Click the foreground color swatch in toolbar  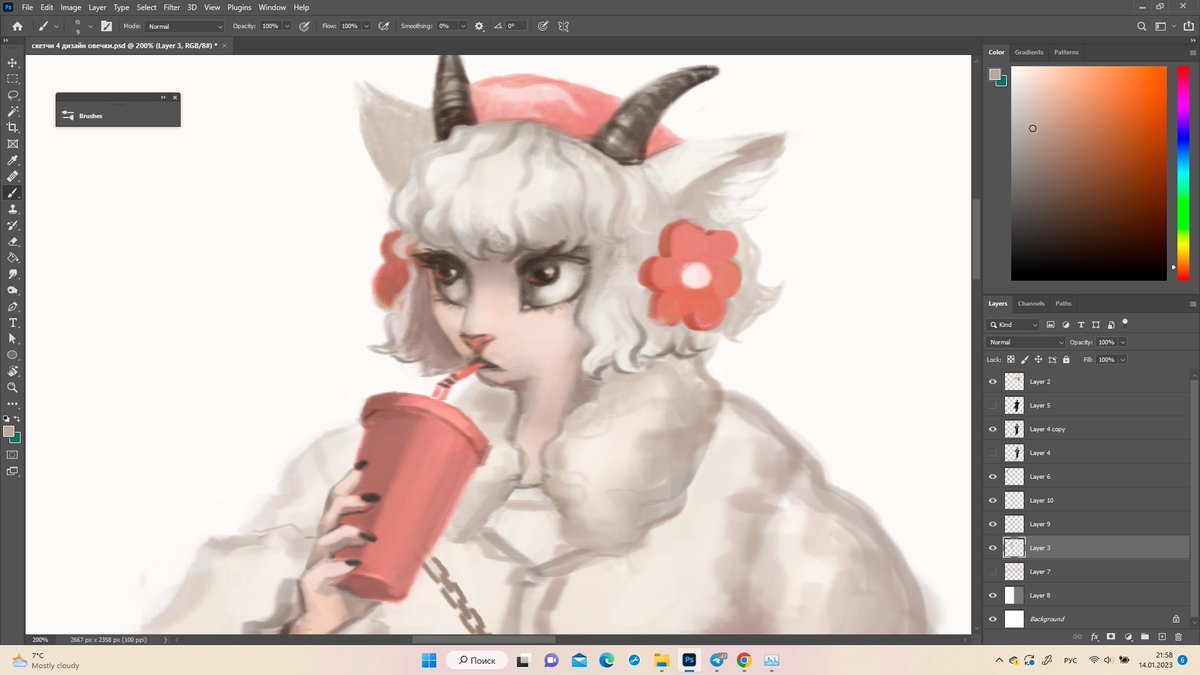pos(9,431)
